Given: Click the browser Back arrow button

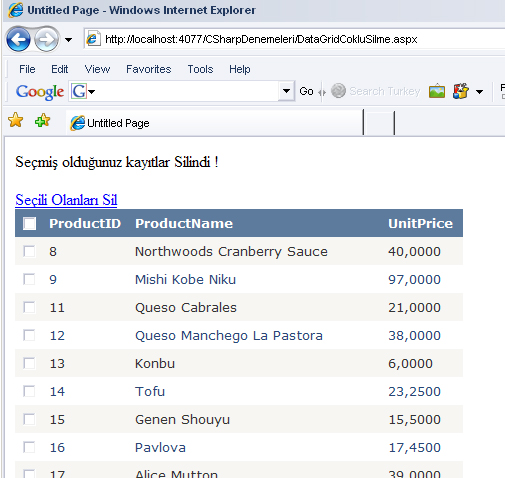Looking at the screenshot, I should tap(18, 40).
